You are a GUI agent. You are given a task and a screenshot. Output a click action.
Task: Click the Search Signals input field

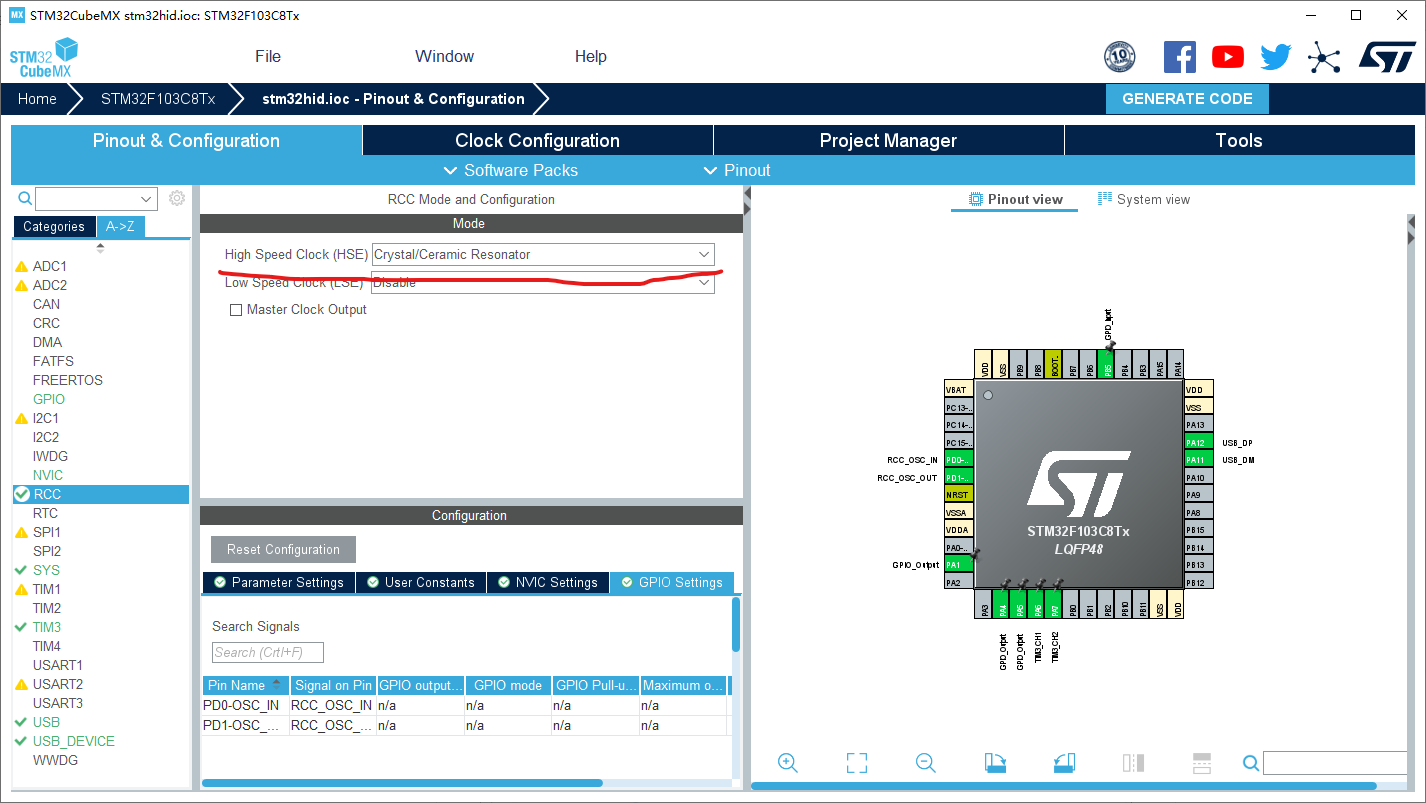[x=268, y=653]
